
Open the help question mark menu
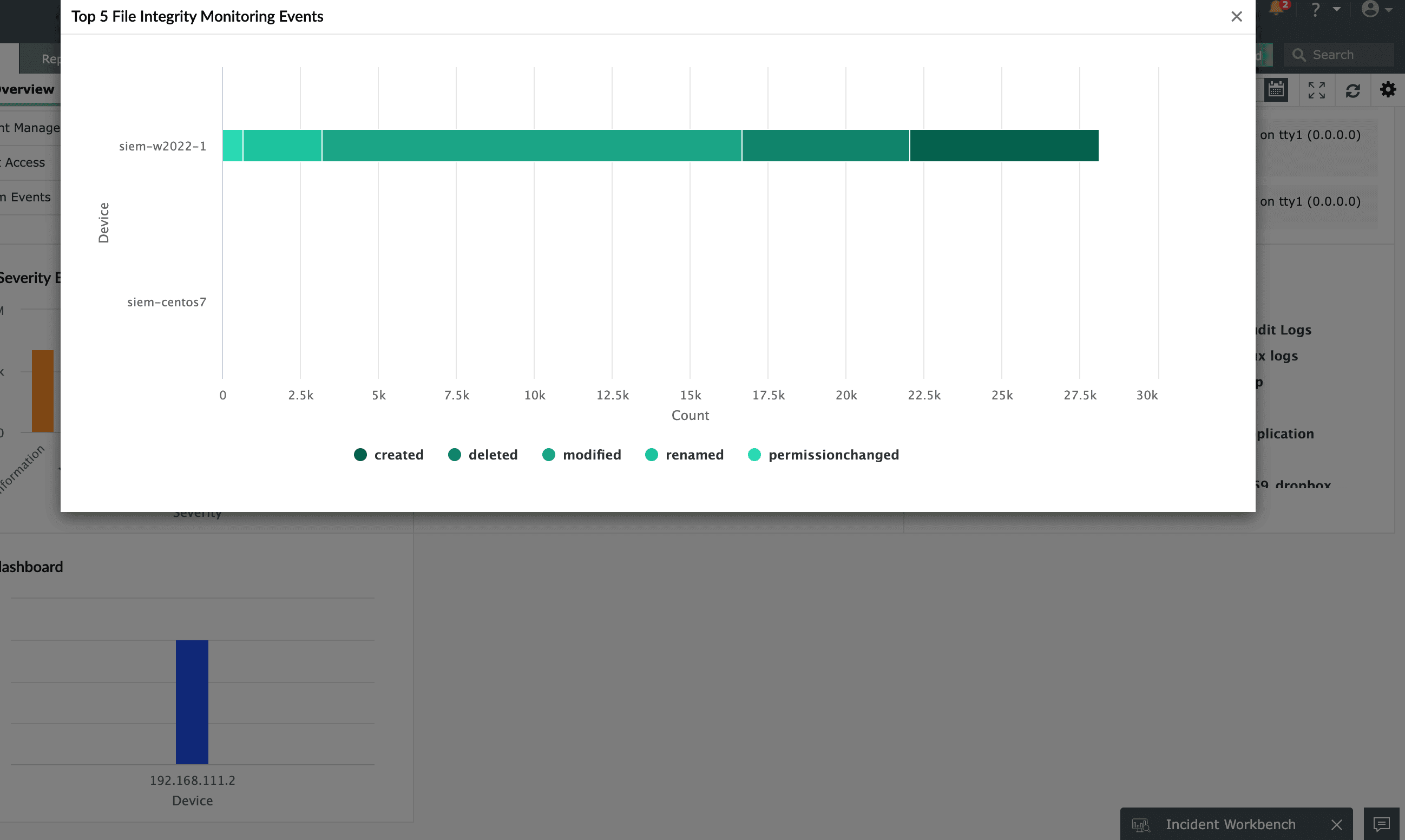(x=1316, y=10)
